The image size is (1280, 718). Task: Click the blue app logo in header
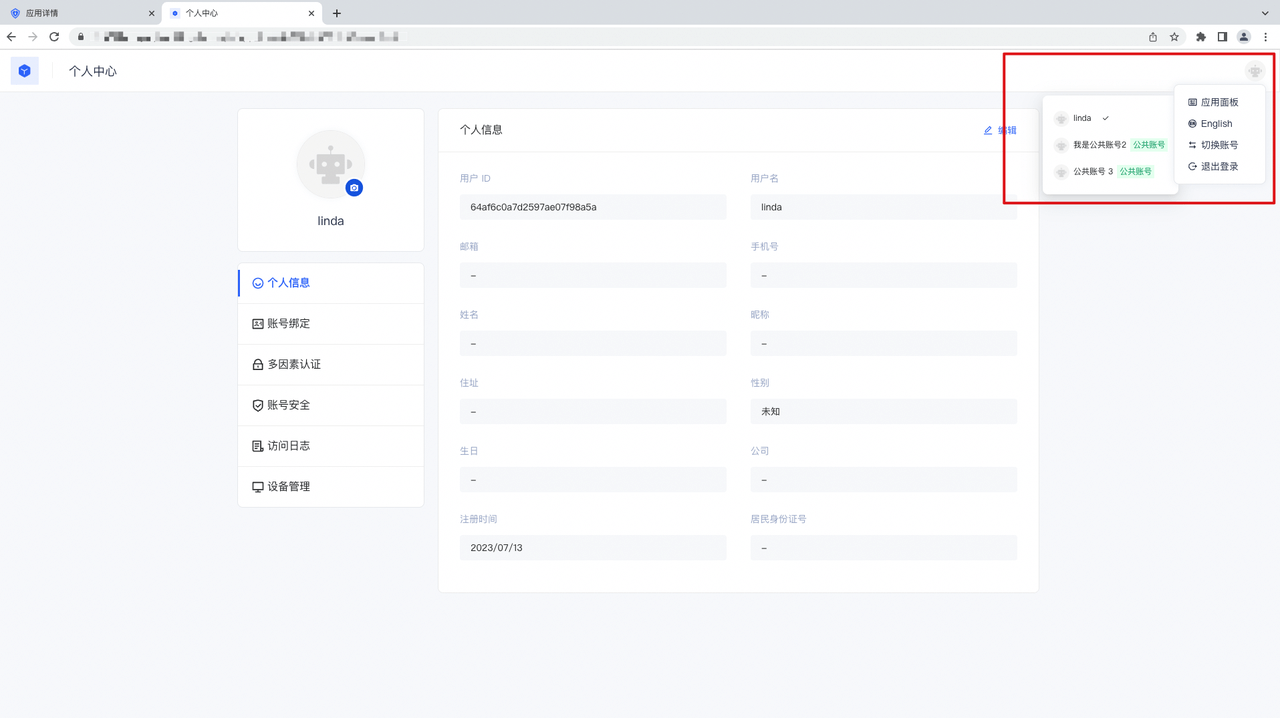(x=25, y=71)
